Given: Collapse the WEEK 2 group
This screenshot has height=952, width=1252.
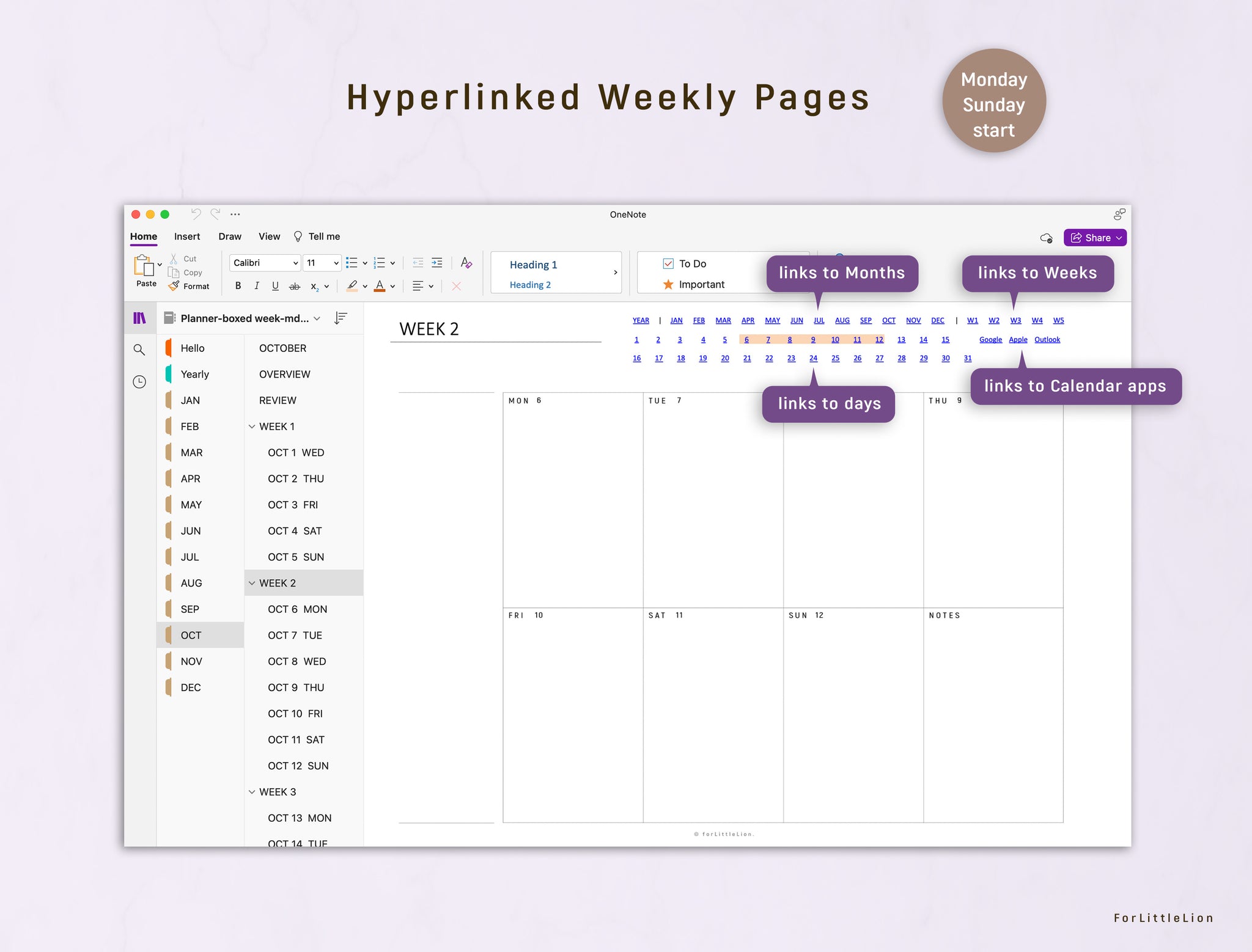Looking at the screenshot, I should tap(252, 583).
